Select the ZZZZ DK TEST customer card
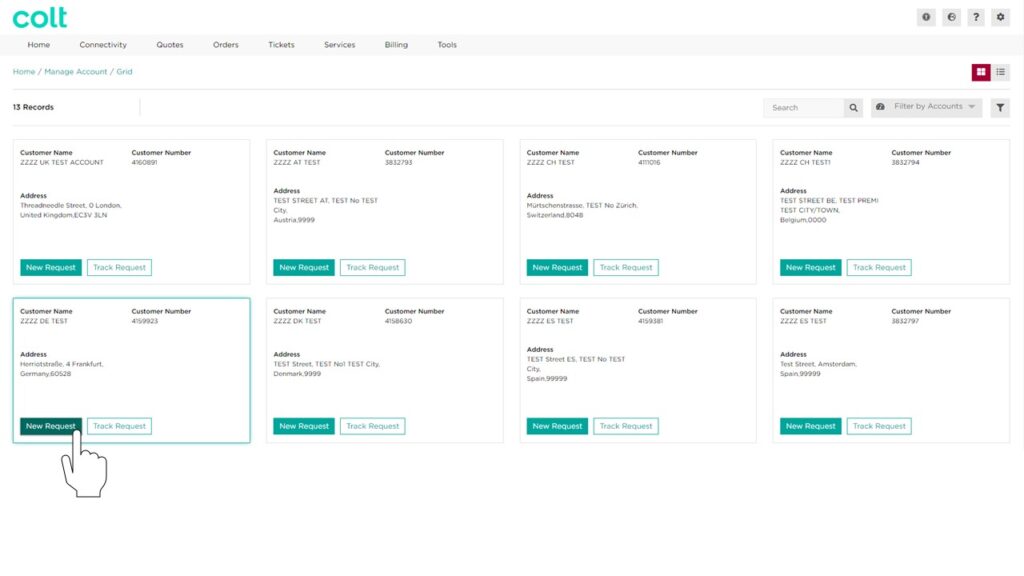This screenshot has width=1024, height=576. [x=385, y=370]
